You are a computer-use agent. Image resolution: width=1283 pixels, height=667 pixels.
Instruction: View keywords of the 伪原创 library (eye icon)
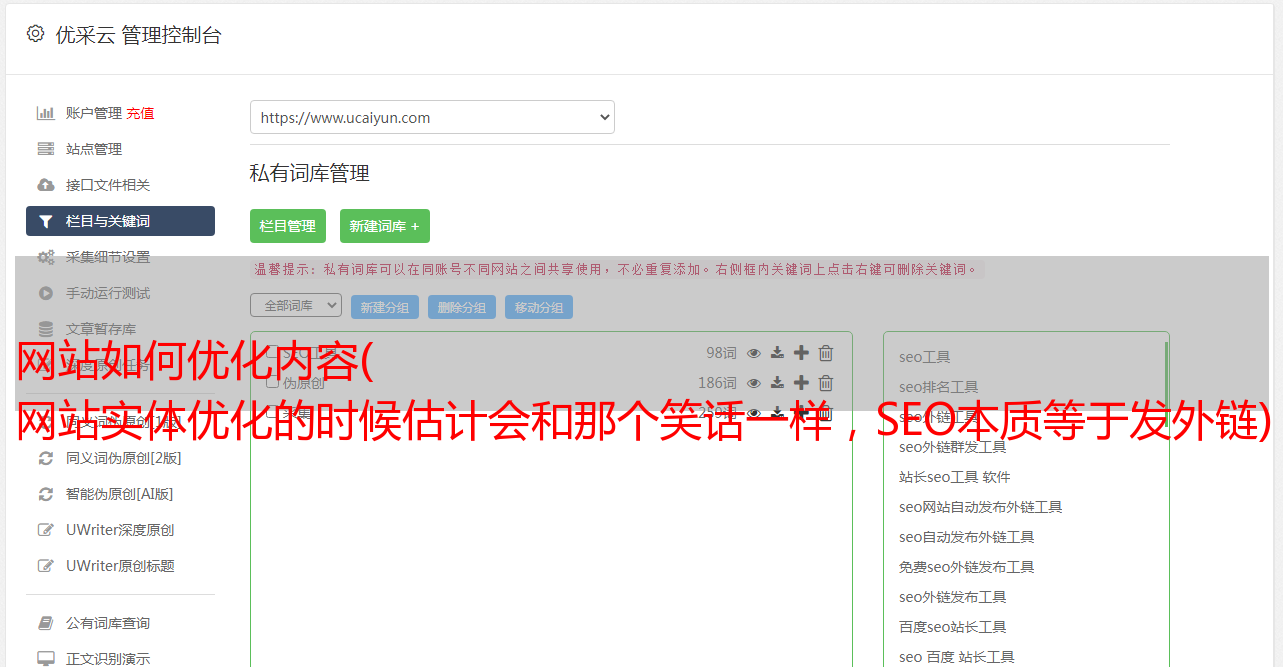click(754, 383)
